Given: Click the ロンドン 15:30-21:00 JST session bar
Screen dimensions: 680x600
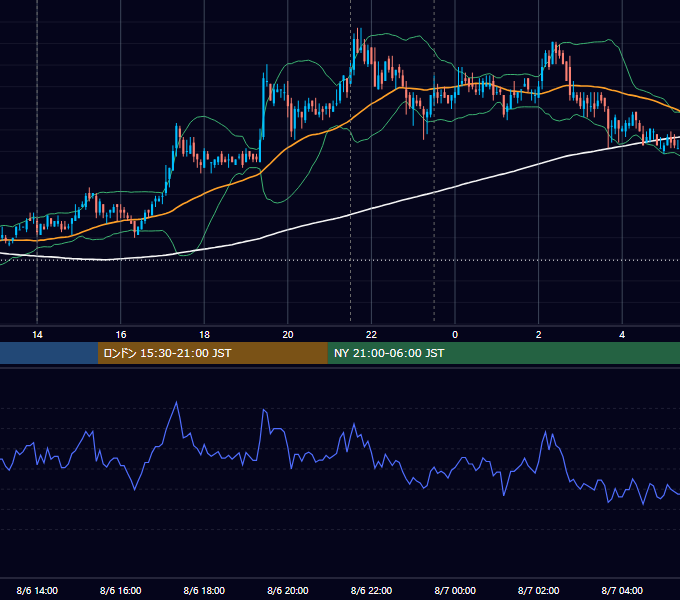Looking at the screenshot, I should [212, 353].
